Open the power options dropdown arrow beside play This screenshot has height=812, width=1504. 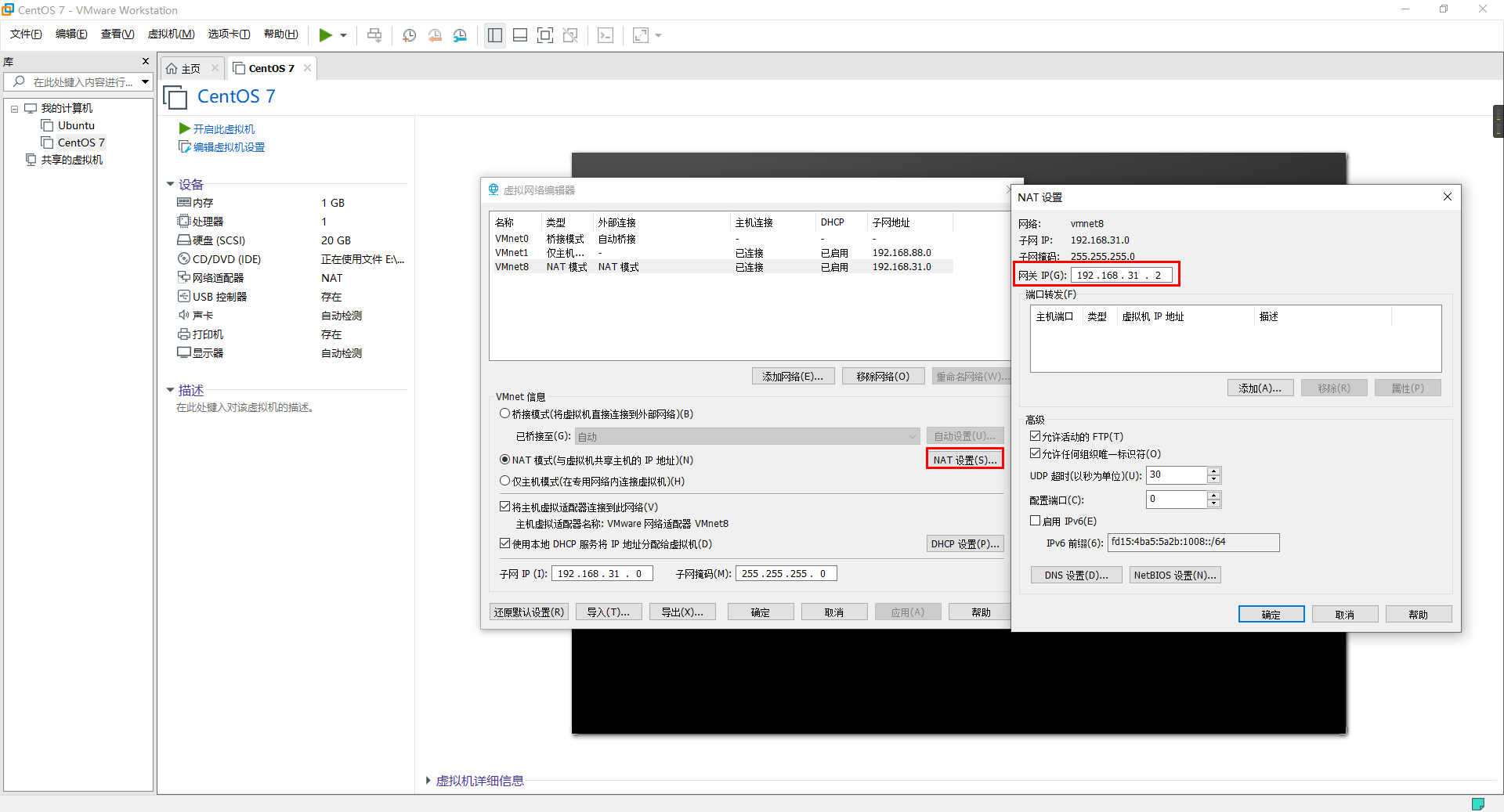click(x=343, y=35)
